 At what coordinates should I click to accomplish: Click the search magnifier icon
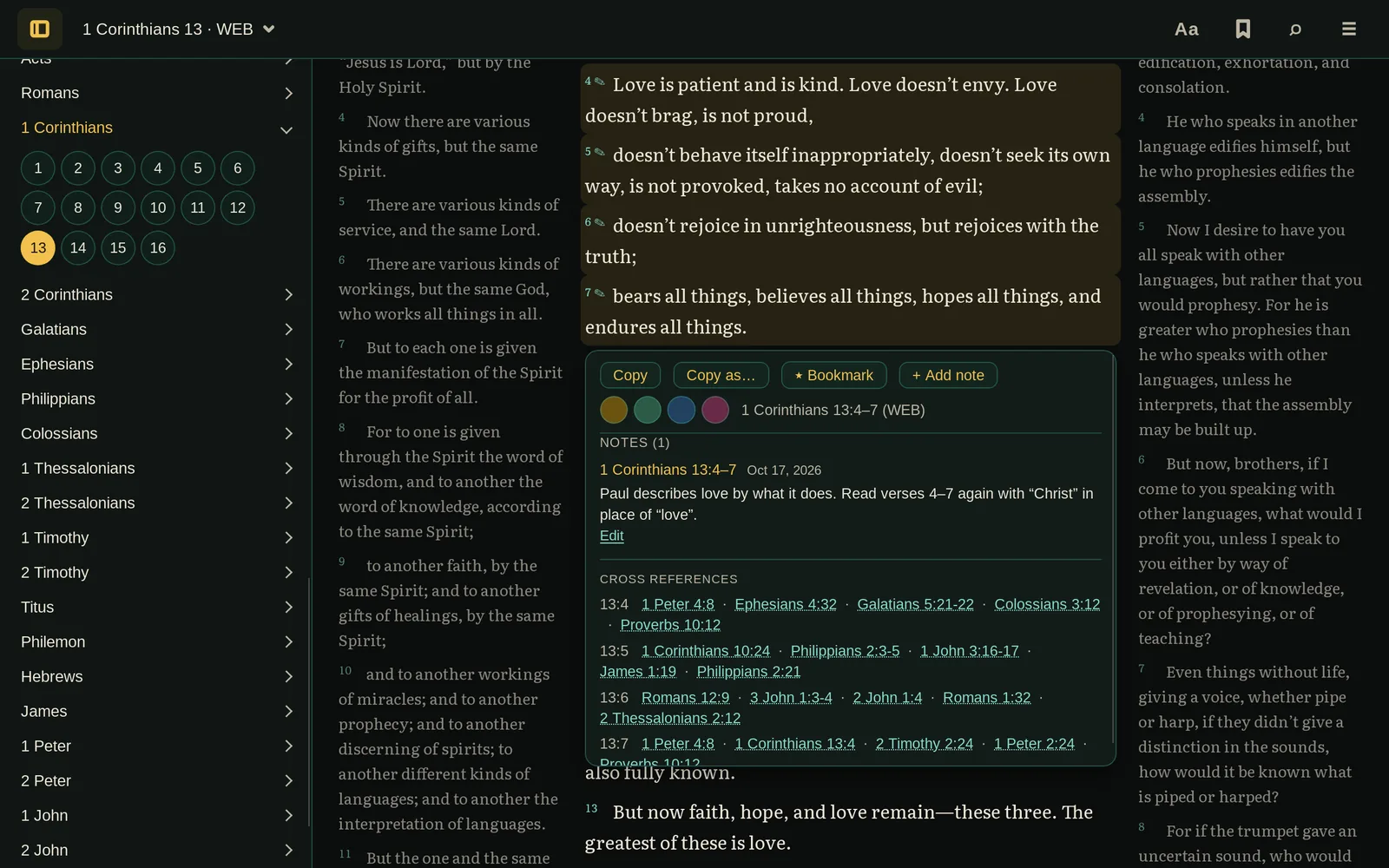(x=1295, y=29)
